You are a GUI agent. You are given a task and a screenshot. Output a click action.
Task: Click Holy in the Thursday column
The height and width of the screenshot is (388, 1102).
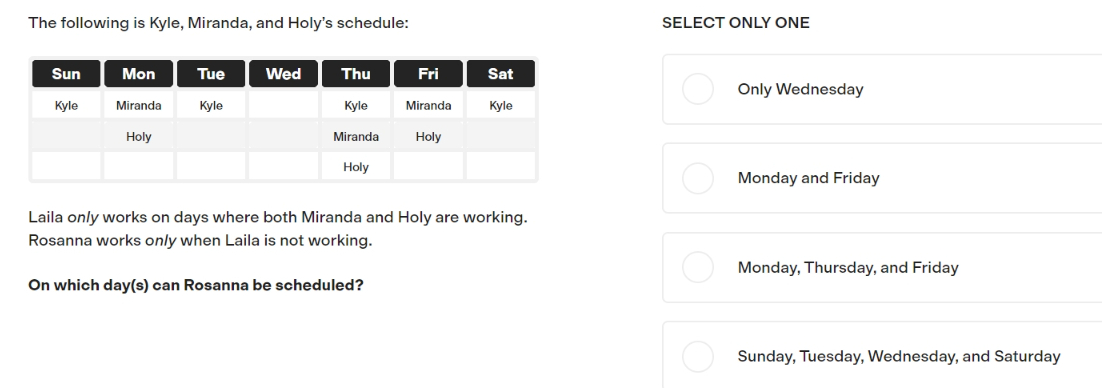click(x=356, y=167)
